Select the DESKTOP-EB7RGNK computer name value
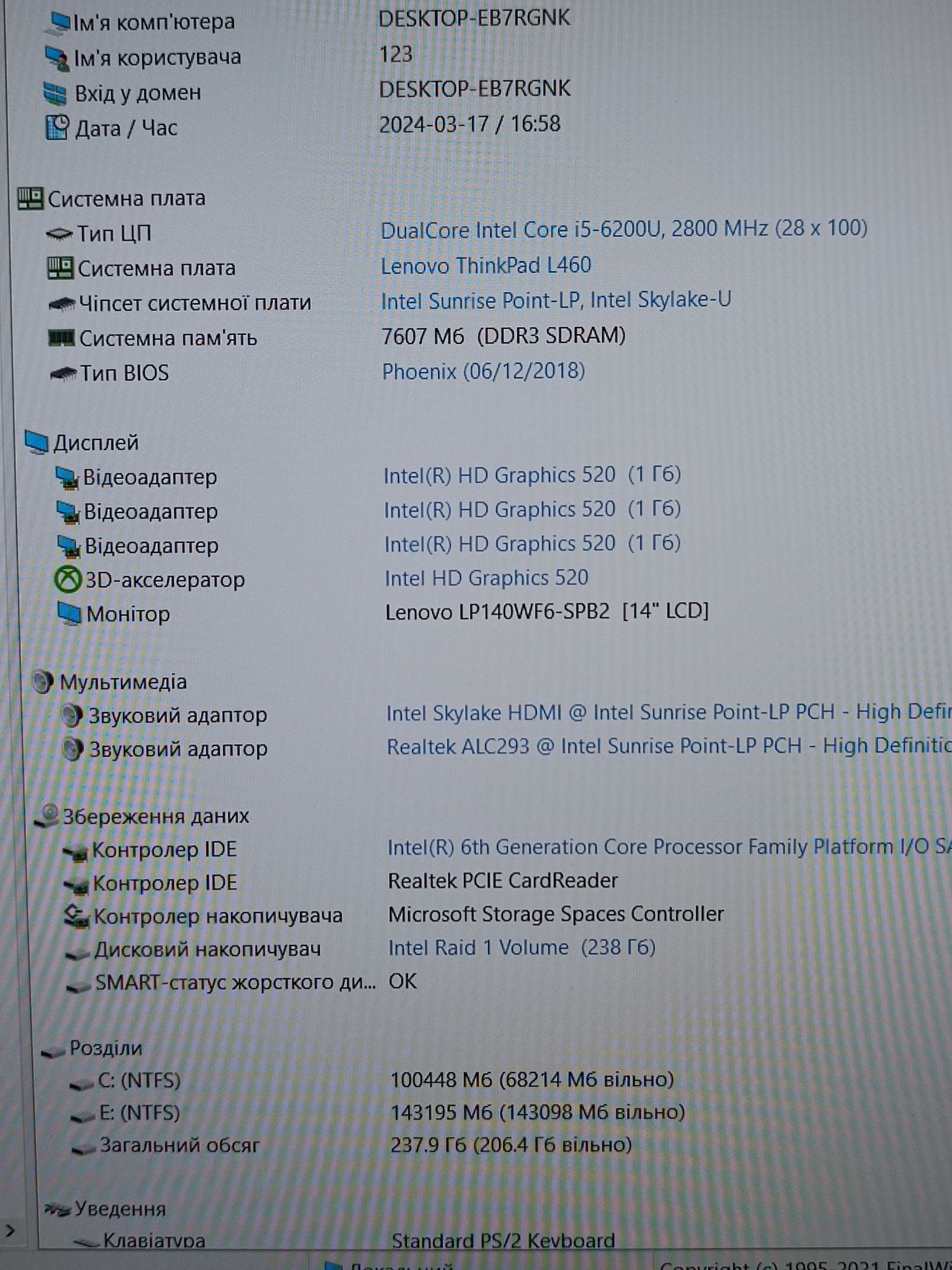 [474, 18]
